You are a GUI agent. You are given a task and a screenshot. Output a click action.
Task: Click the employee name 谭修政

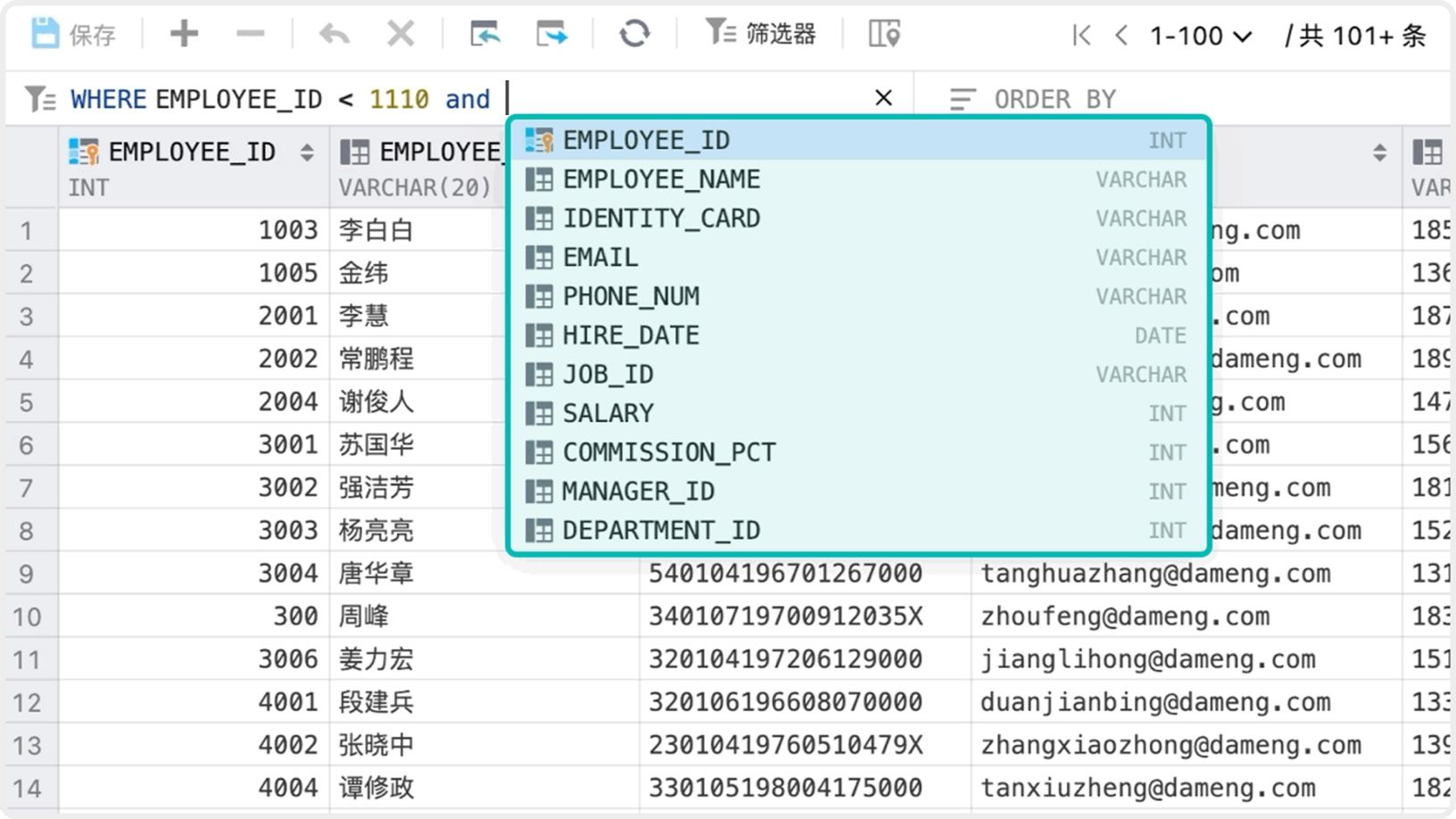point(376,788)
